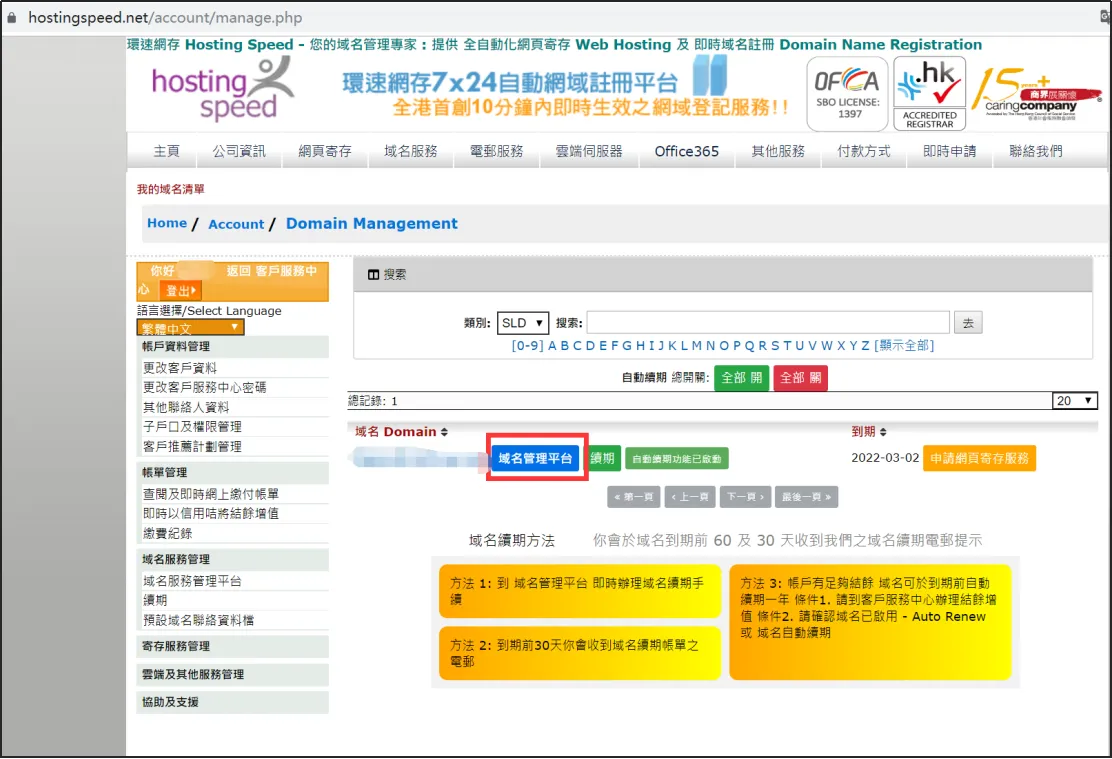Click the Caring Company 15 years badge

1037,93
